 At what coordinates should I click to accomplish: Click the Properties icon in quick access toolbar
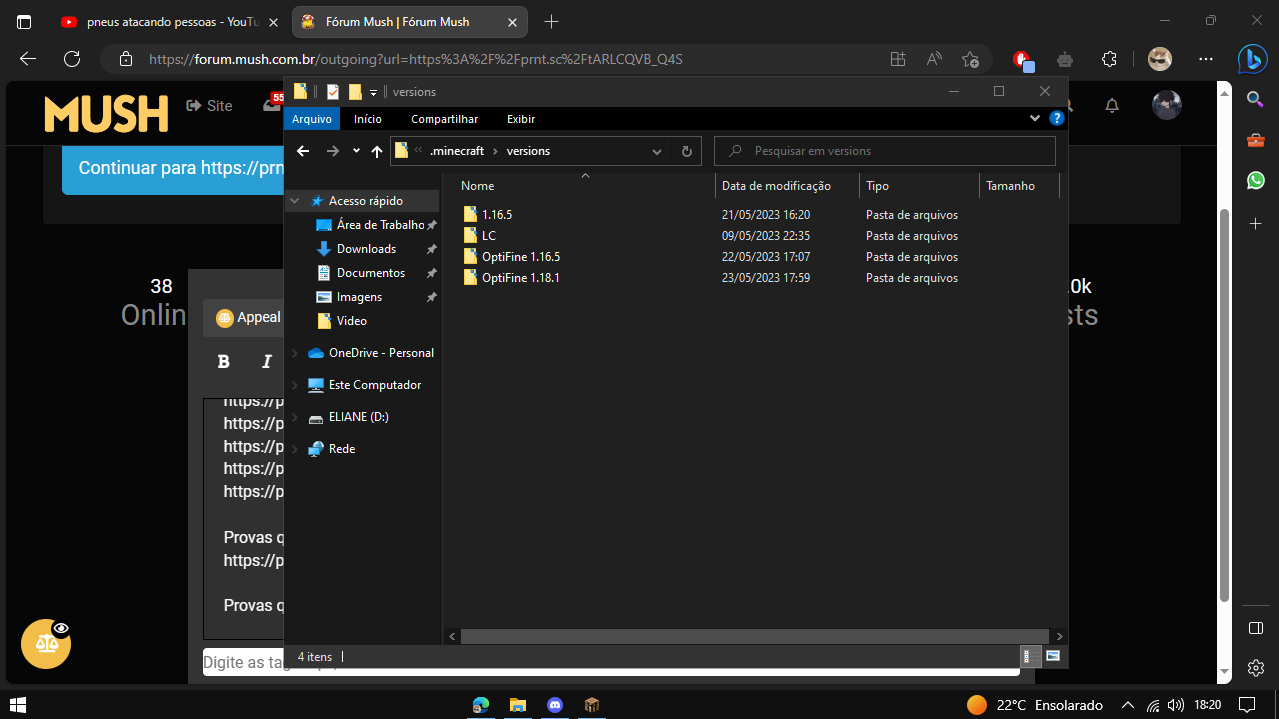[332, 91]
